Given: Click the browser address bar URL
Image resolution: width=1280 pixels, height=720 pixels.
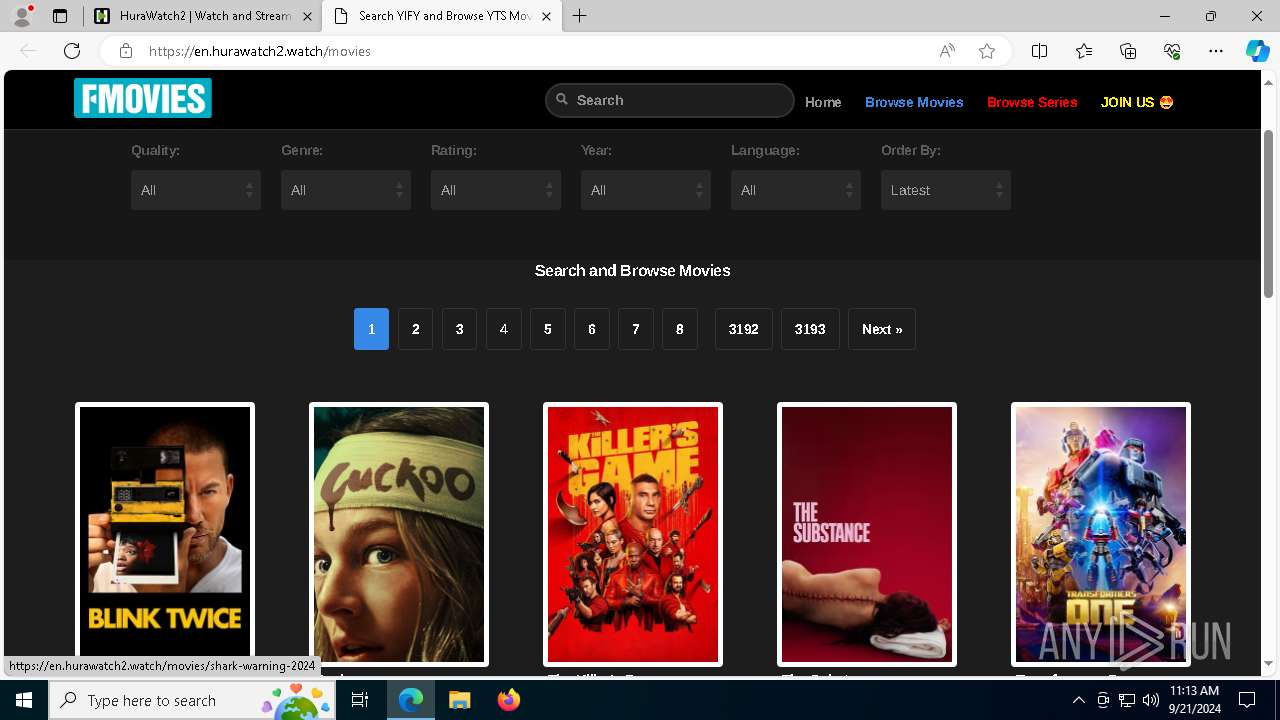Looking at the screenshot, I should click(x=260, y=51).
